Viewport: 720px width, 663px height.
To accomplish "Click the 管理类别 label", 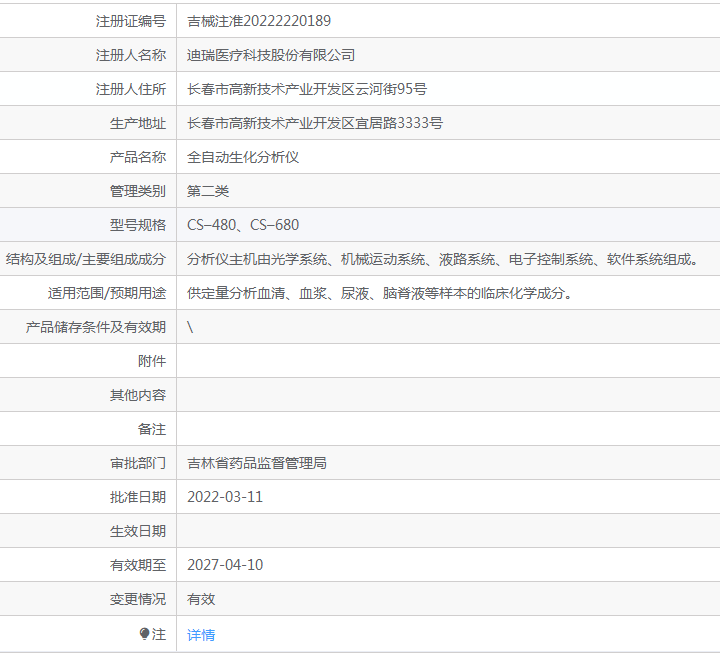I will point(138,191).
